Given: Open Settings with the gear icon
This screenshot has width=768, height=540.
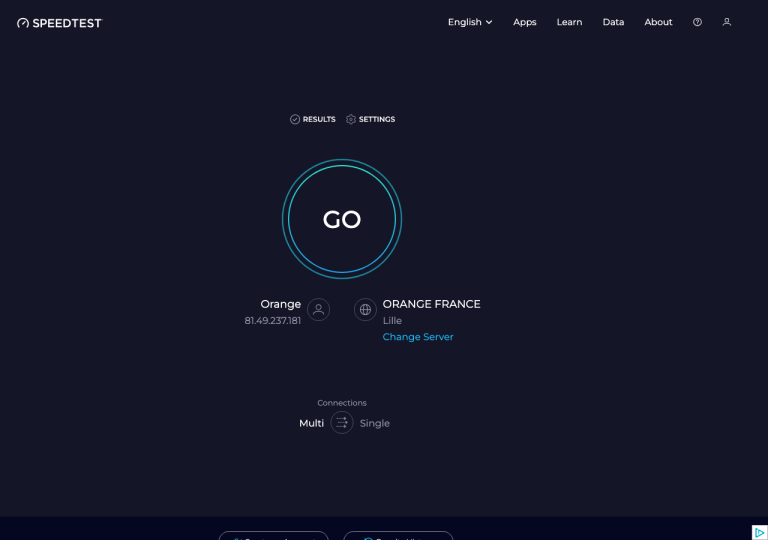Looking at the screenshot, I should tap(370, 119).
